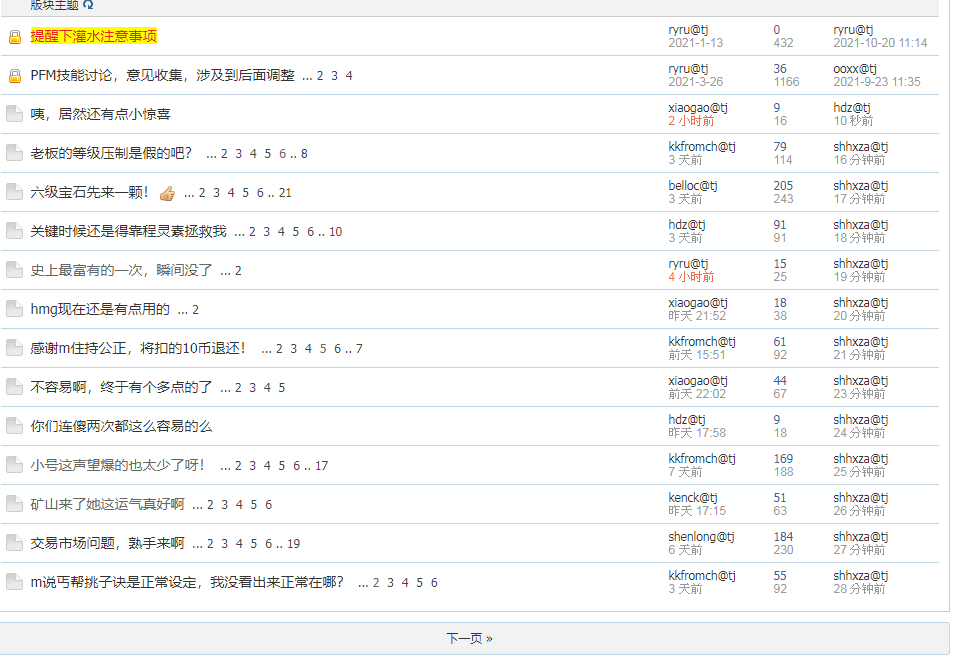Viewport: 975px width, 659px height.
Task: View author belloc@tj of 六级宝石 thread
Action: pos(693,185)
